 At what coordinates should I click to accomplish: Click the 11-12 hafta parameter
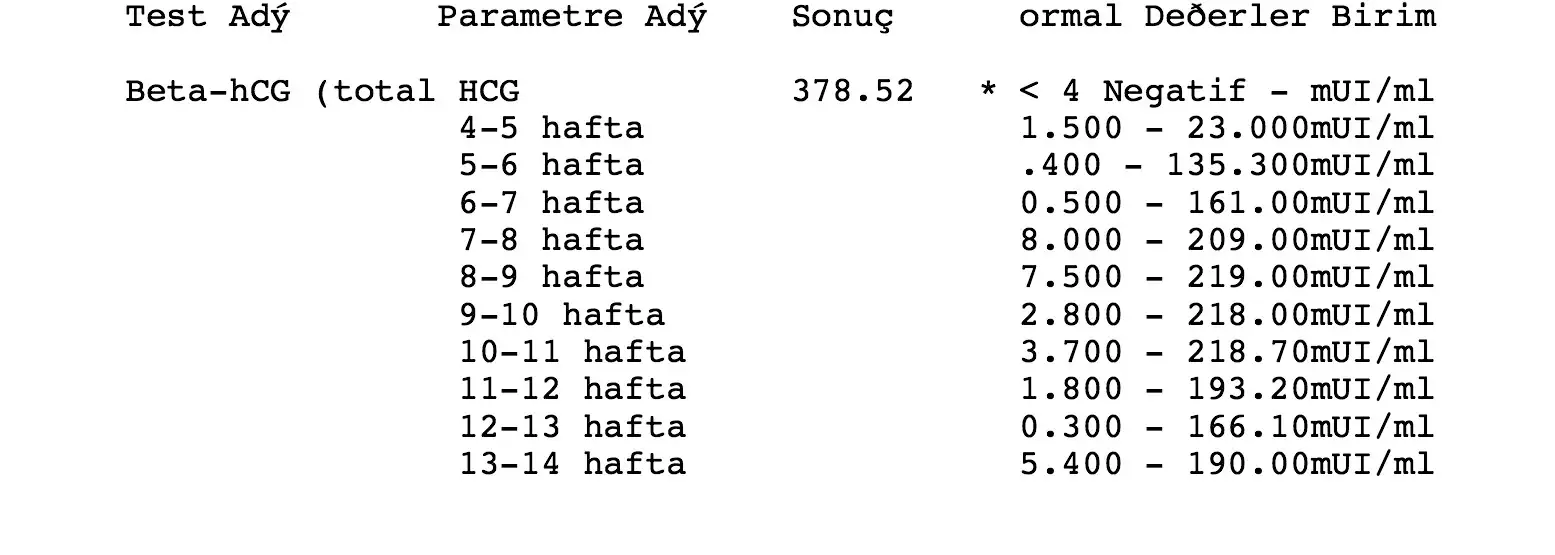573,389
